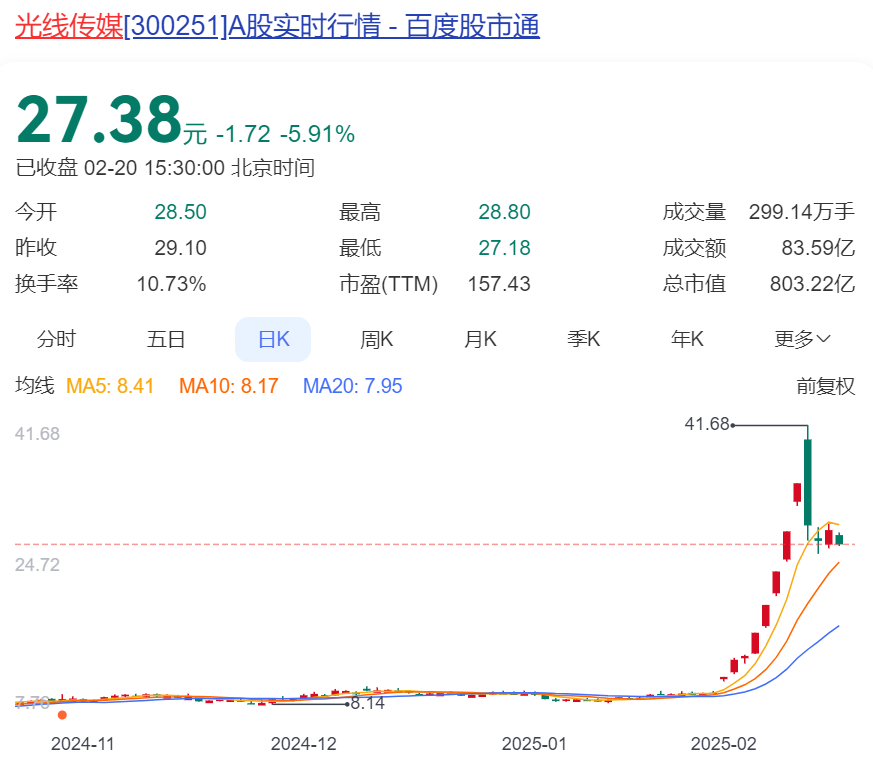Click the 2024-12 date axis label
Image resolution: width=873 pixels, height=771 pixels.
[x=303, y=744]
